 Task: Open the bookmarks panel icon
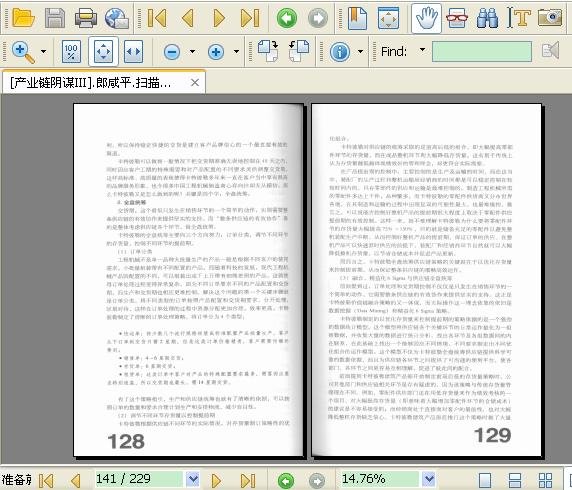[x=357, y=18]
